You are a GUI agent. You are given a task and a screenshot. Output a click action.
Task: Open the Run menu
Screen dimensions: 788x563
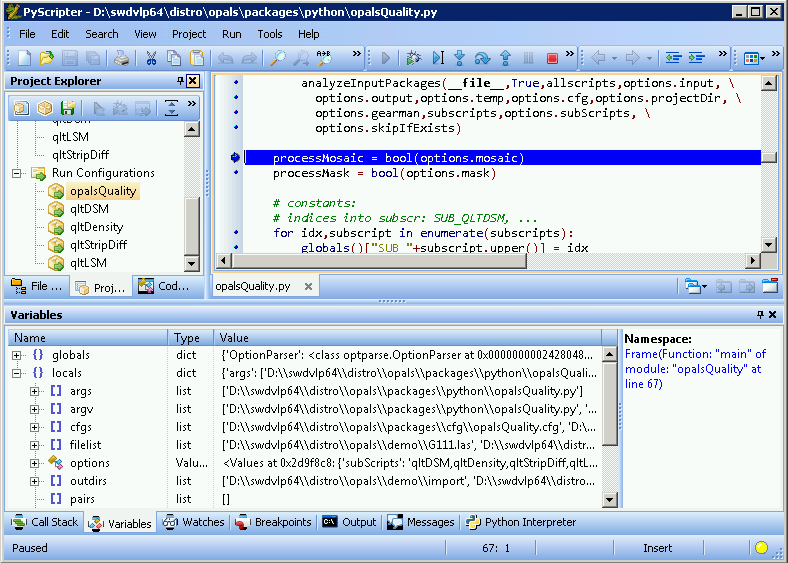(x=231, y=34)
